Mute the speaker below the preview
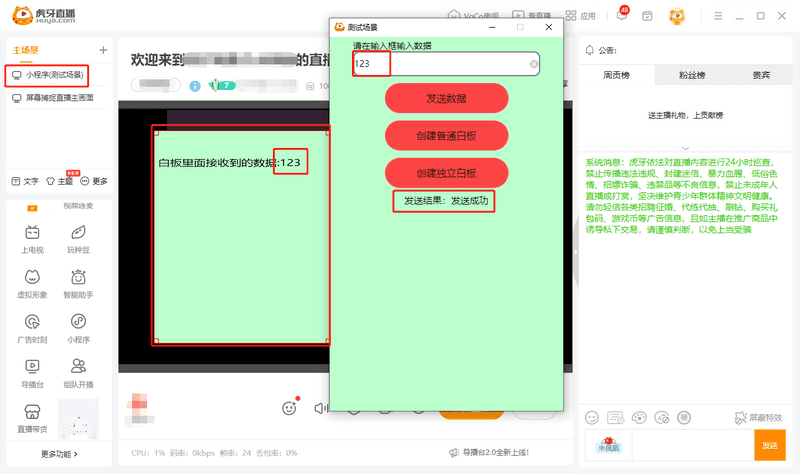 pos(320,408)
